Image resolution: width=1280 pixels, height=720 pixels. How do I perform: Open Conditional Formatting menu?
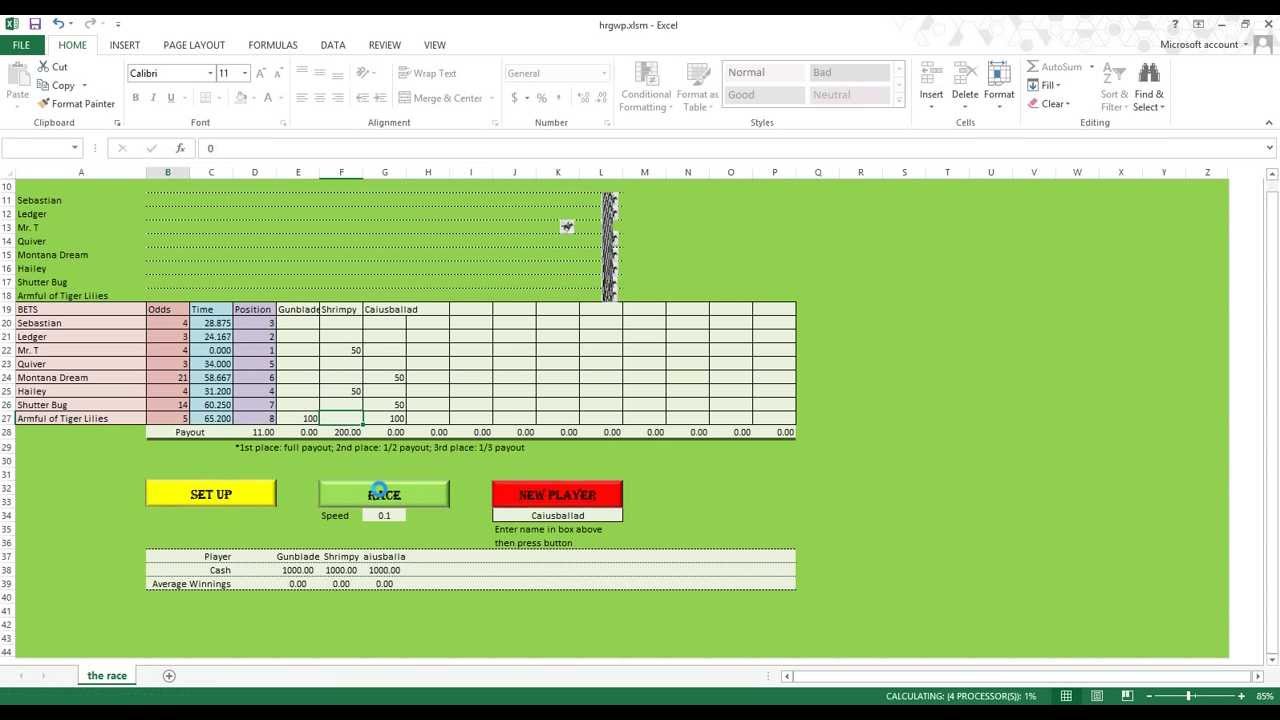(646, 88)
